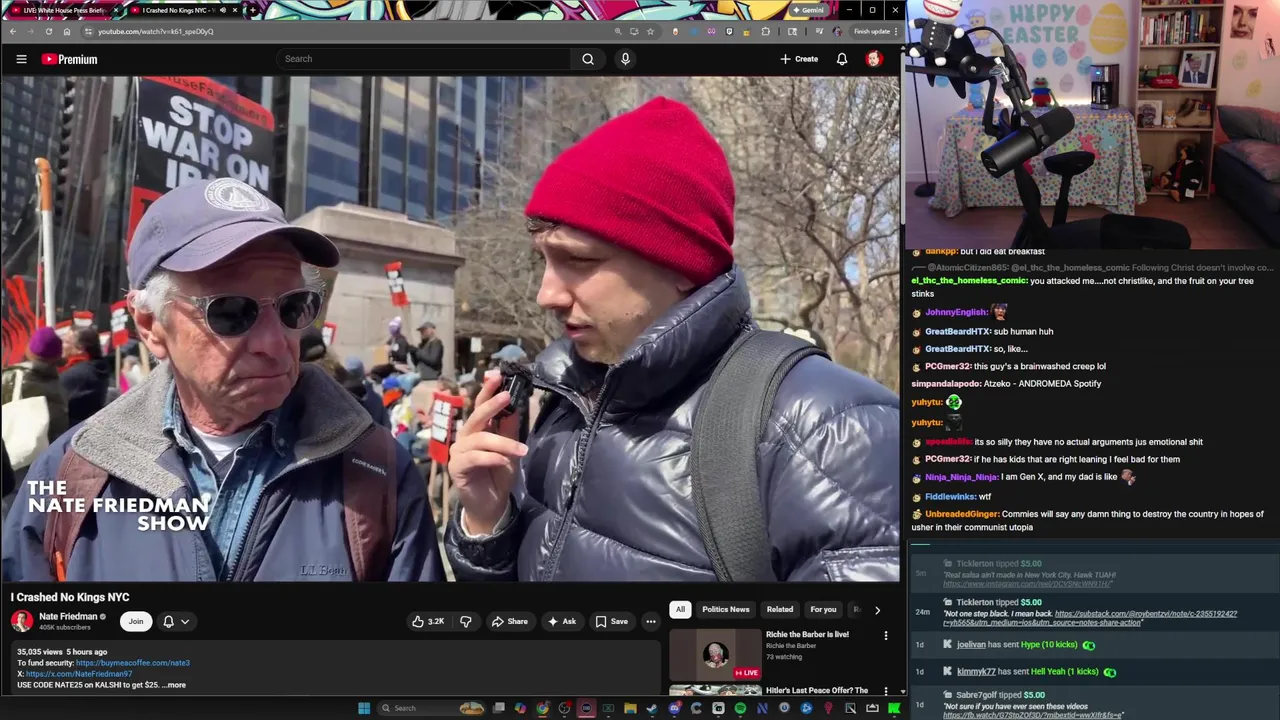Open the green Kick icon on taskbar
Viewport: 1280px width, 720px height.
(x=894, y=708)
